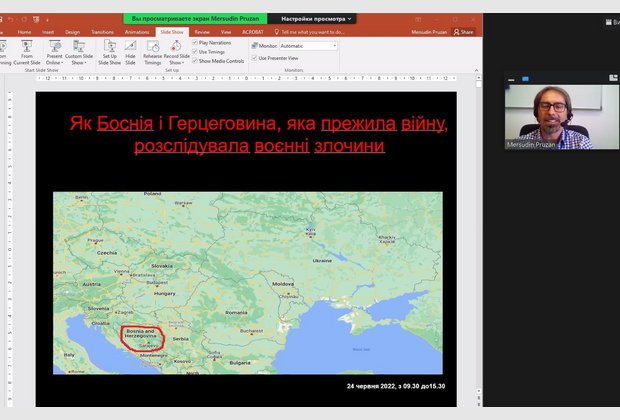Viewport: 620px width, 420px height.
Task: Open Rehearse Timings tool
Action: [x=152, y=48]
